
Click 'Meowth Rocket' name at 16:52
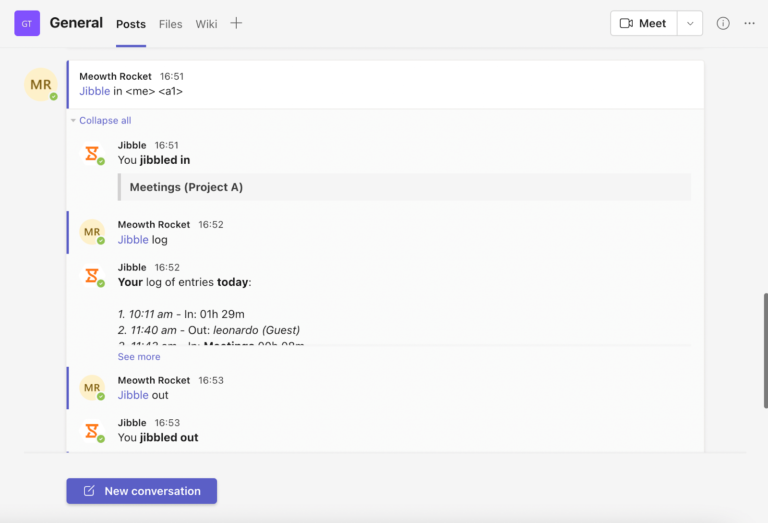[154, 225]
